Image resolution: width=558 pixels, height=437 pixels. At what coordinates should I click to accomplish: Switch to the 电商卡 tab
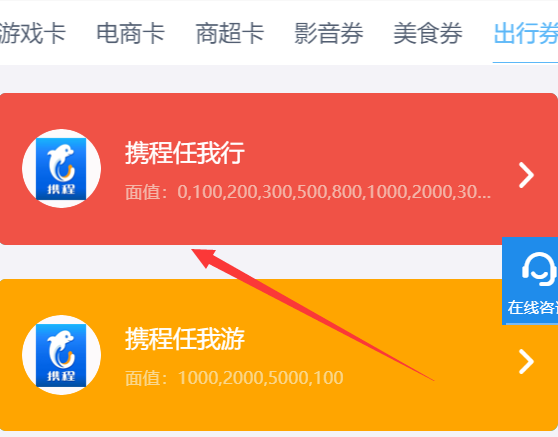[131, 33]
